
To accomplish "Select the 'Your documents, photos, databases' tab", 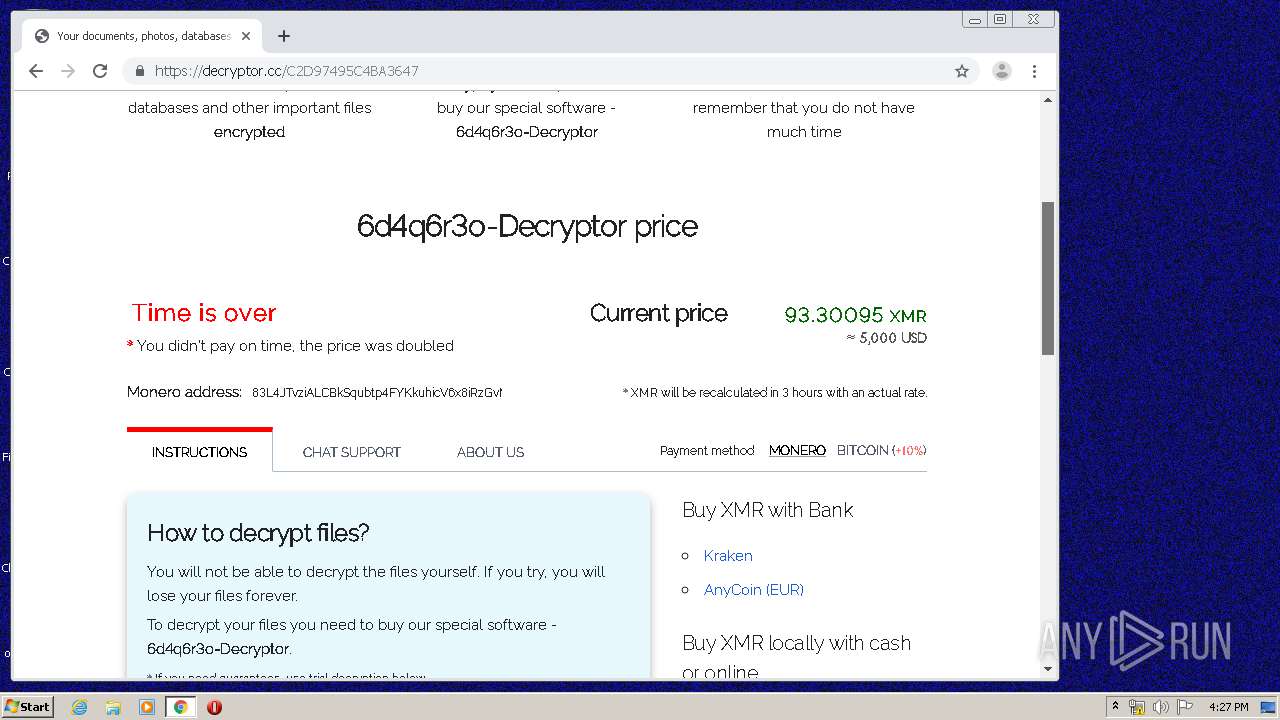I will pyautogui.click(x=142, y=36).
